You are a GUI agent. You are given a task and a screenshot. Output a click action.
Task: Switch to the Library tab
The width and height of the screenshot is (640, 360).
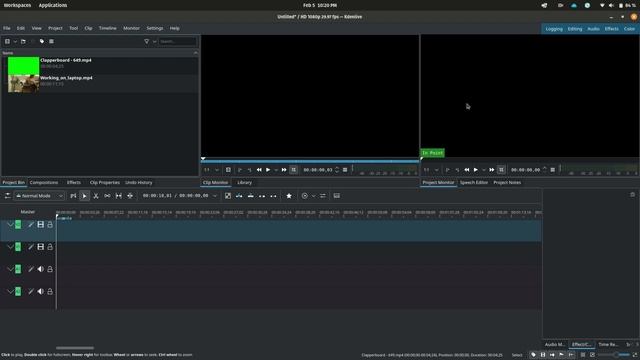244,182
